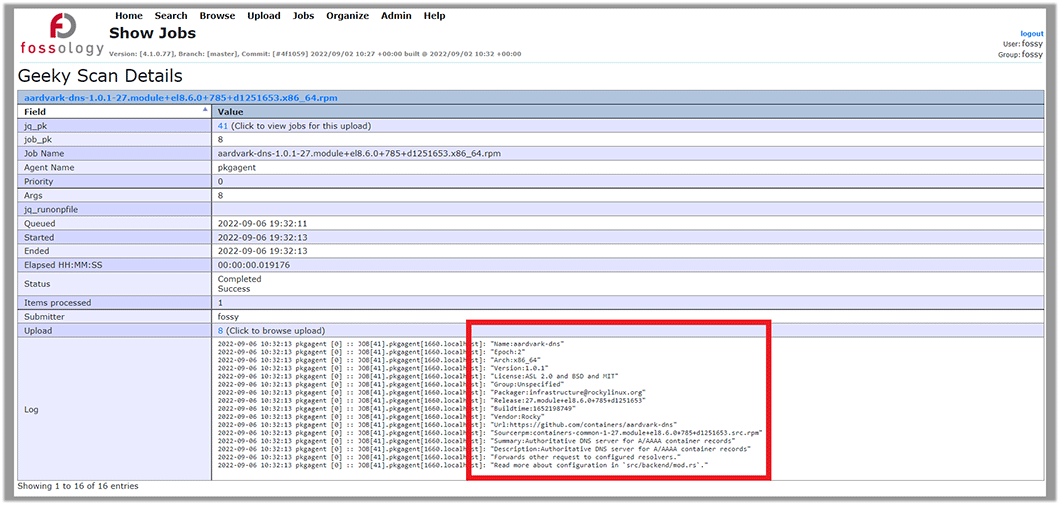This screenshot has width=1060, height=505.
Task: Click the FOSSology logo
Action: coord(62,35)
